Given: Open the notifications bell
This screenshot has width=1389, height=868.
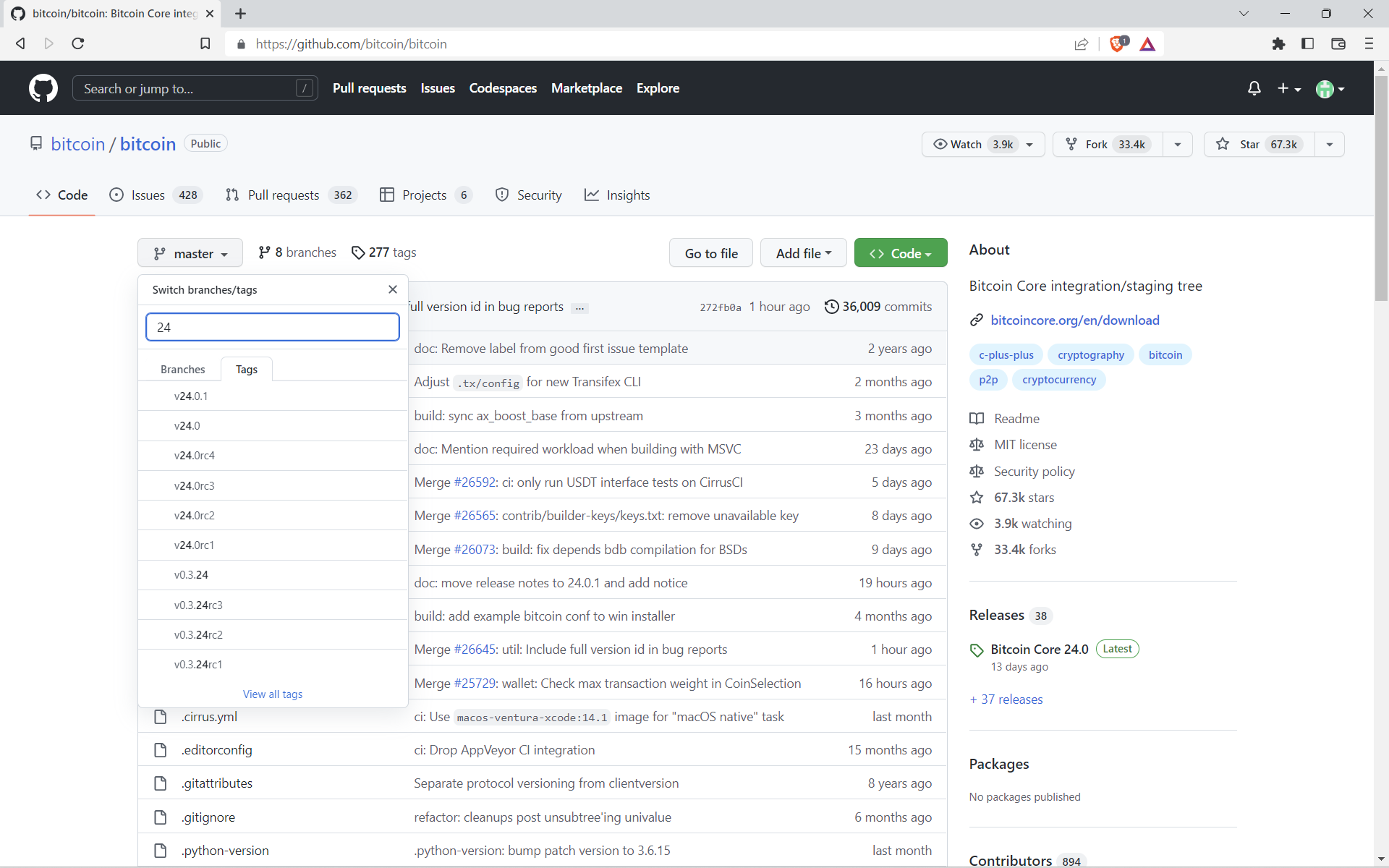Looking at the screenshot, I should pyautogui.click(x=1254, y=88).
